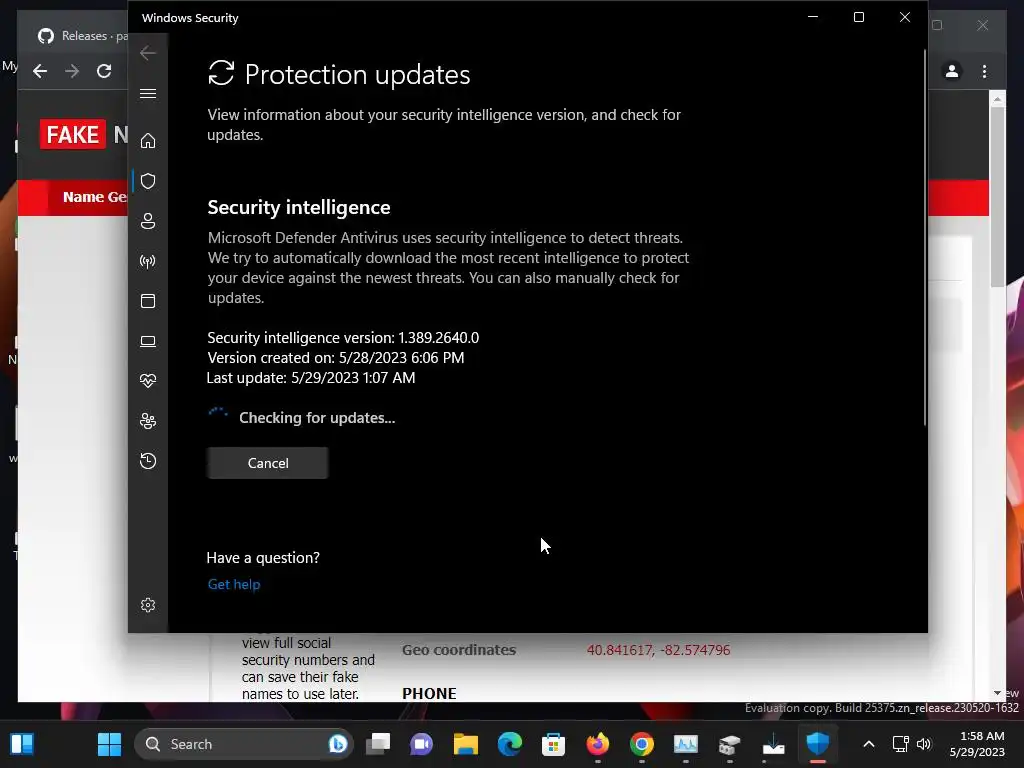Open the Windows Start menu
The image size is (1024, 768).
pos(109,744)
